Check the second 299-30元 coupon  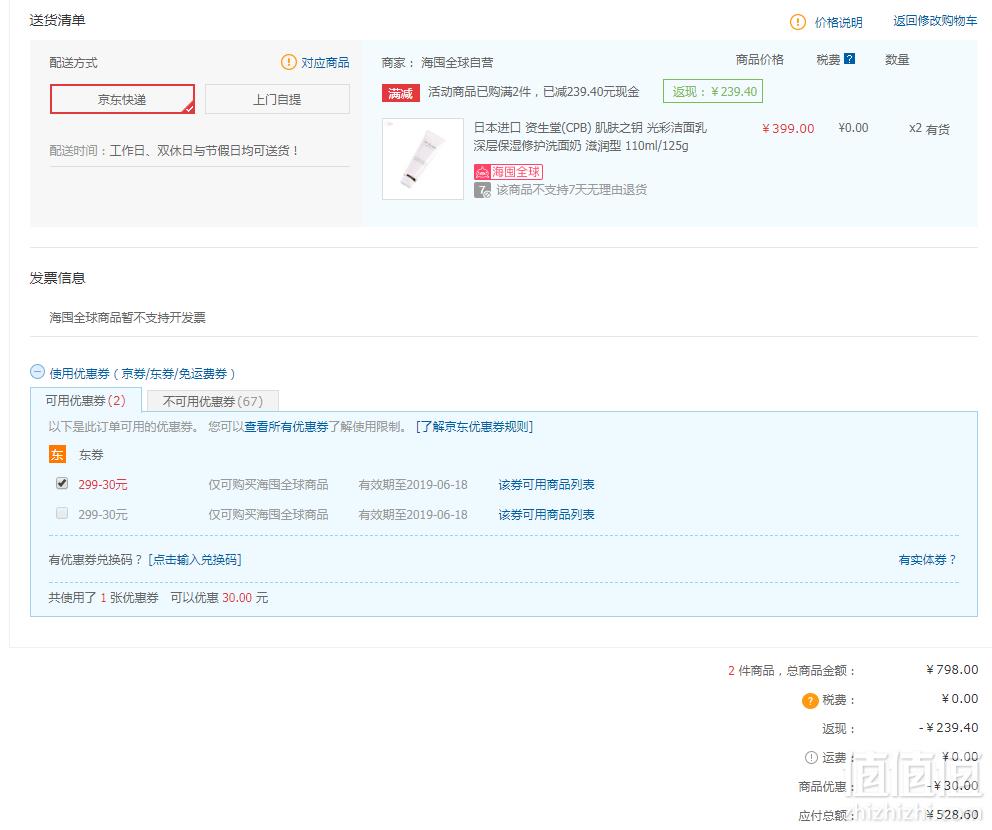point(61,513)
